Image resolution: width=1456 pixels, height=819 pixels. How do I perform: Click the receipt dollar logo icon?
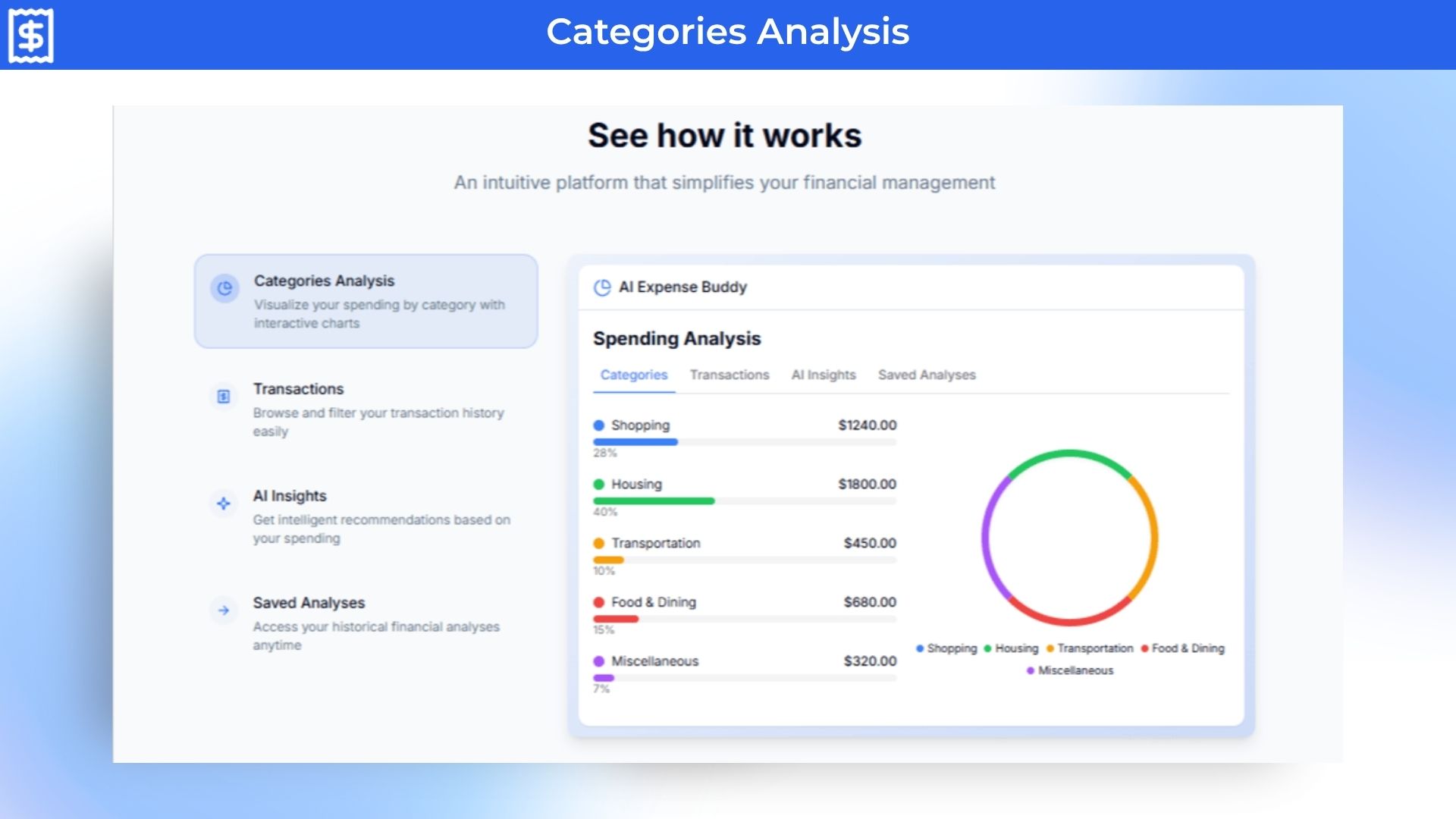[x=31, y=35]
